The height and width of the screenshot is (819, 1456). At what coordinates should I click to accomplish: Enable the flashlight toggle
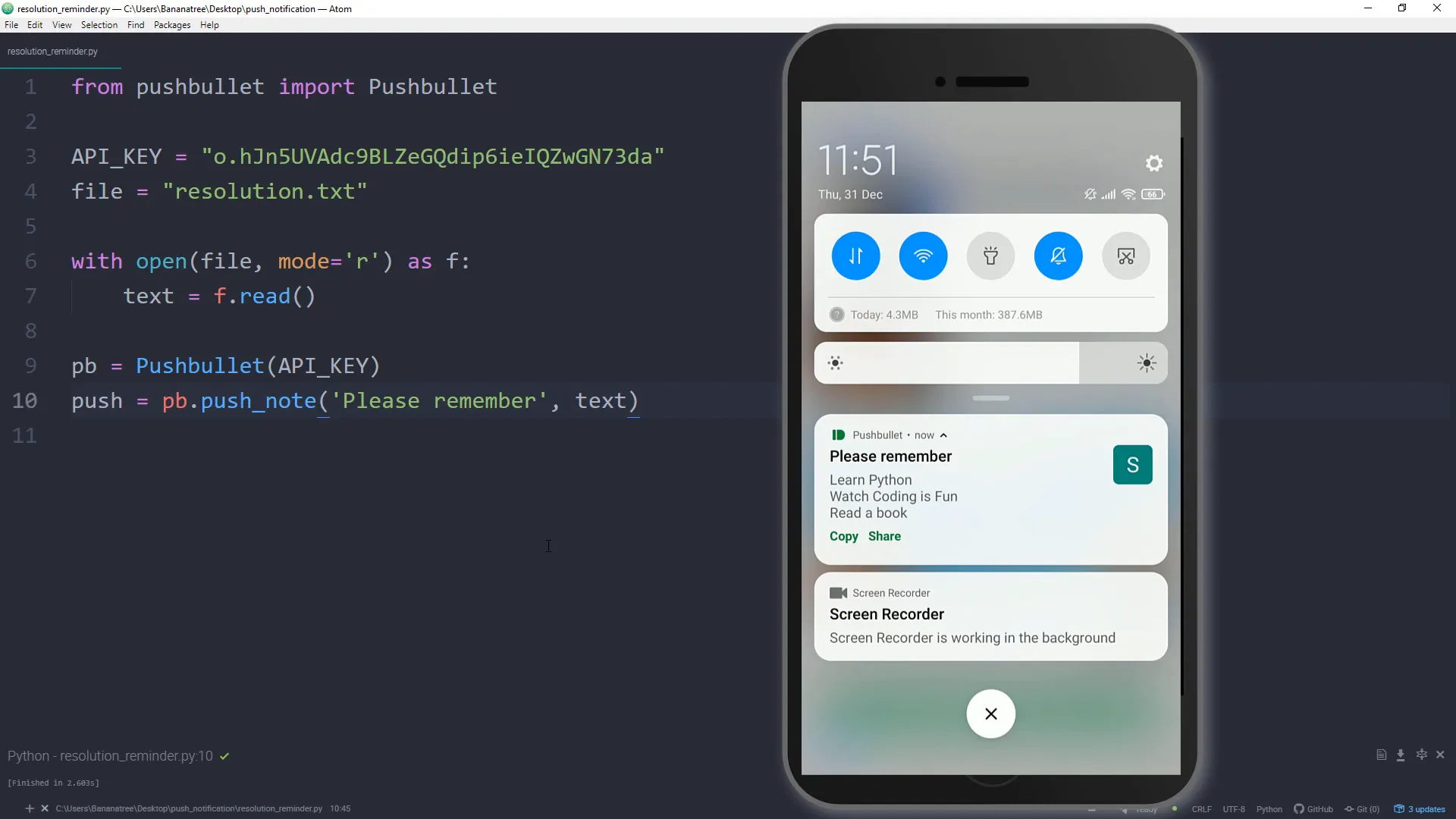point(990,256)
